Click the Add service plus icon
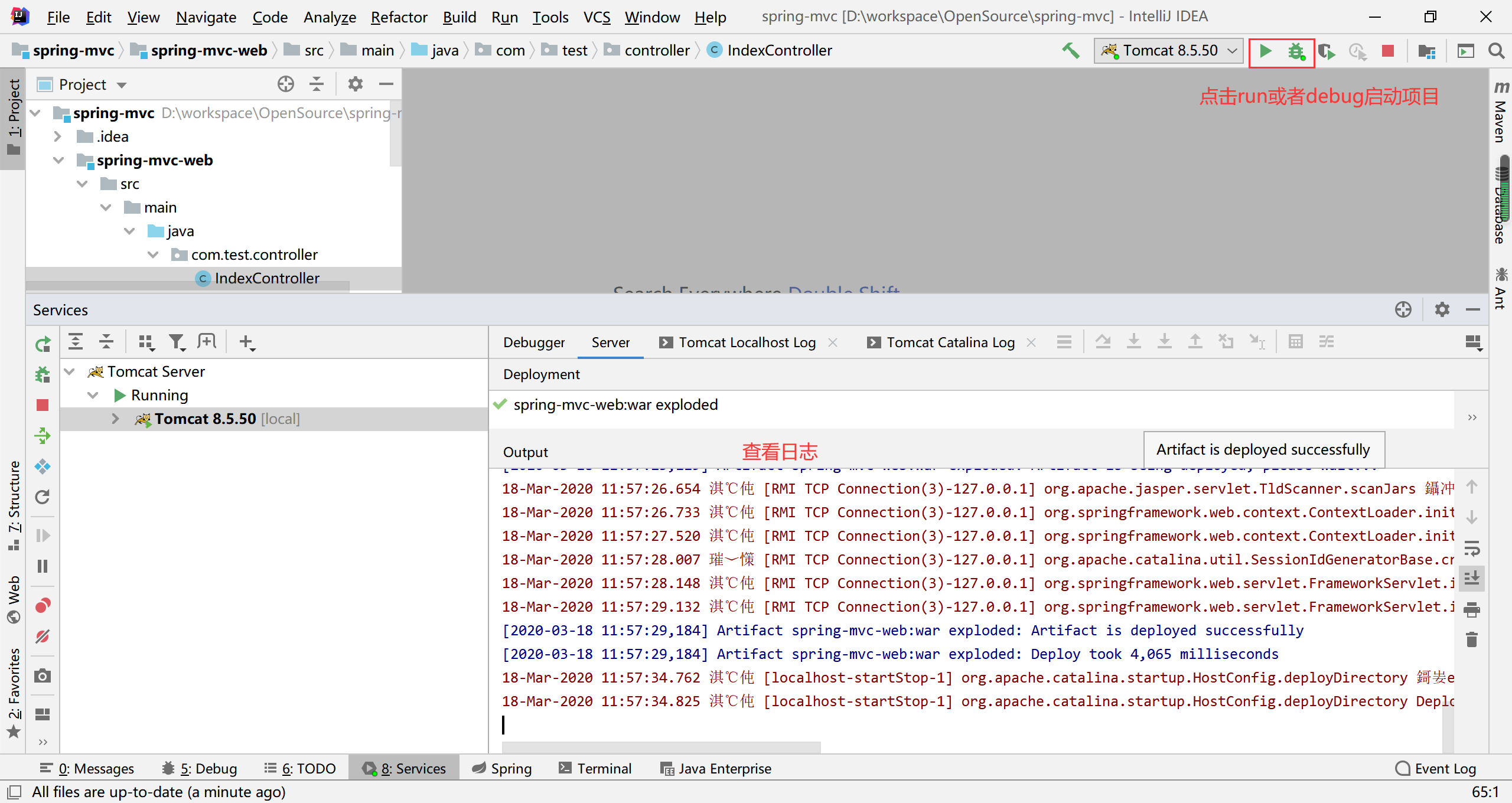 246,342
